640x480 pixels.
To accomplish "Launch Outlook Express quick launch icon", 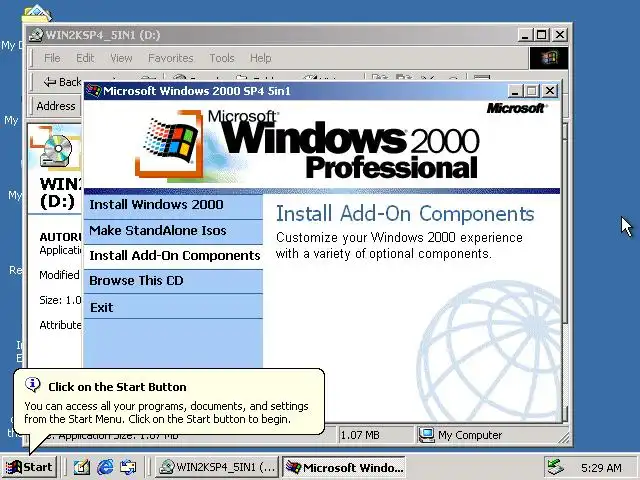I will pyautogui.click(x=128, y=467).
